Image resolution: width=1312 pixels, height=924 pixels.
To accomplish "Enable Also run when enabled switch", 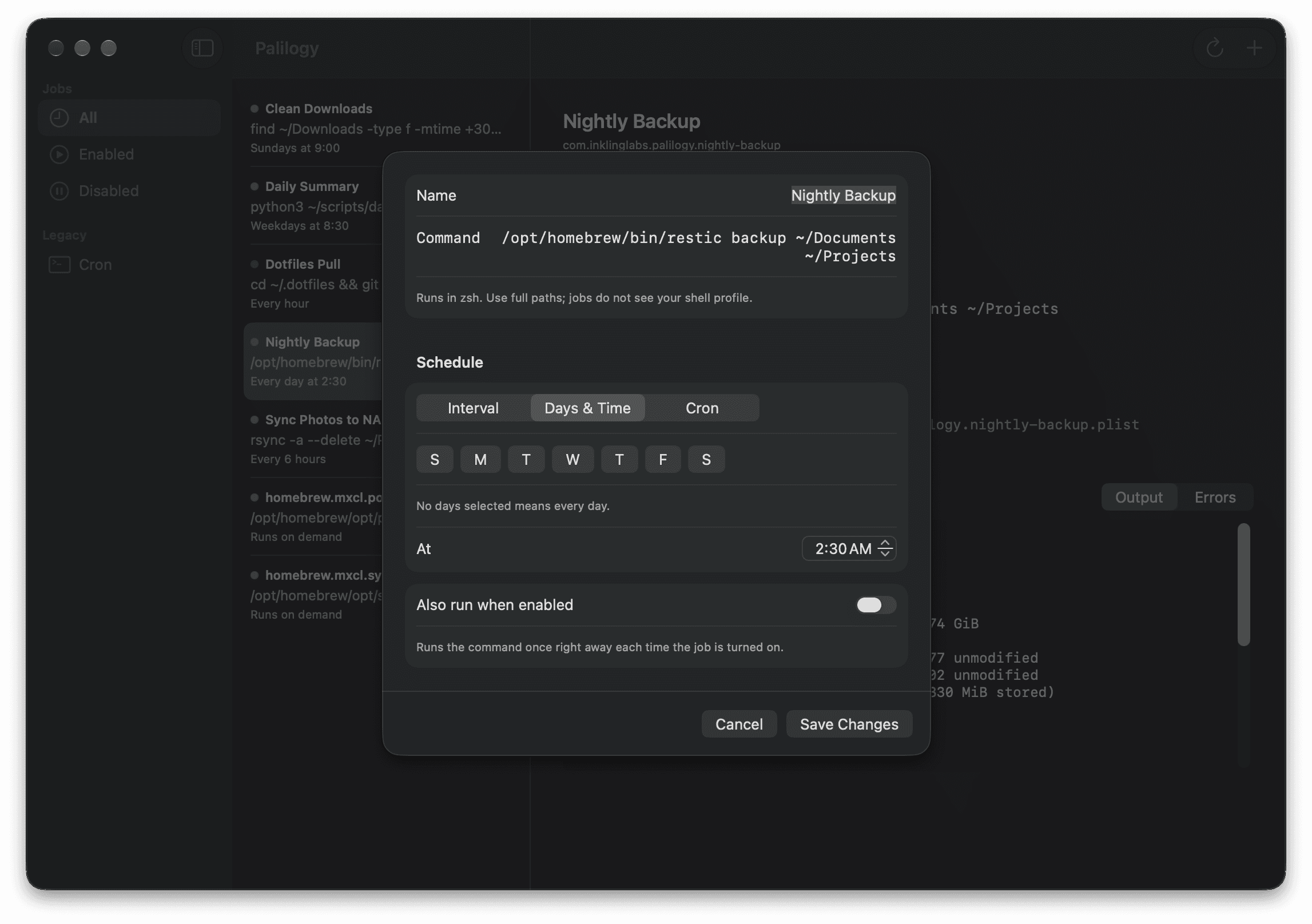I will click(x=876, y=605).
